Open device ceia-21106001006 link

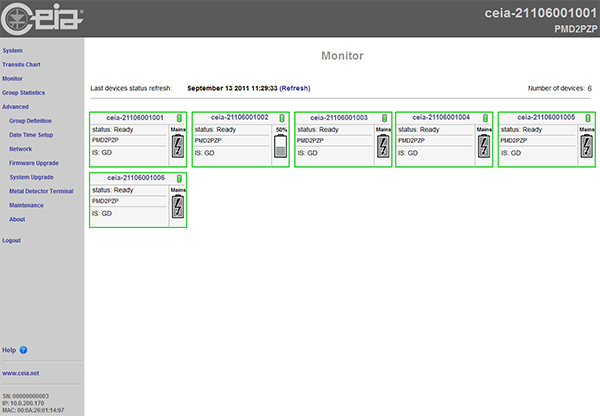click(x=136, y=178)
